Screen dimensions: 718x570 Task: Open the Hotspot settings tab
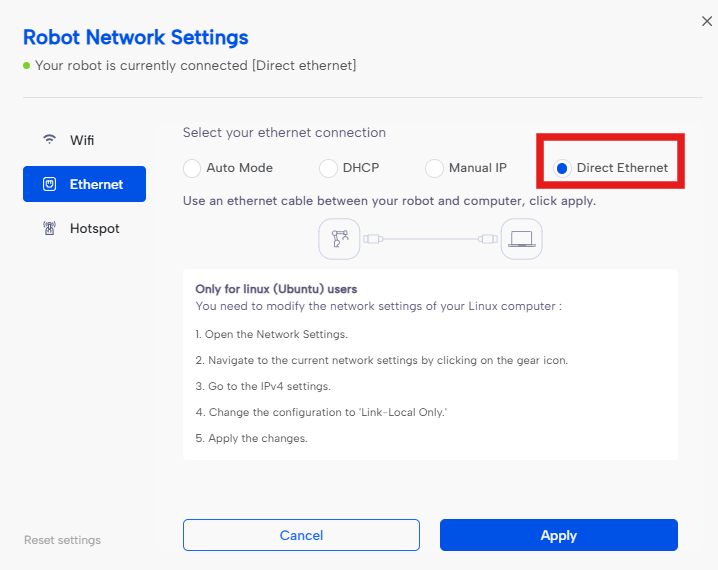tap(94, 229)
